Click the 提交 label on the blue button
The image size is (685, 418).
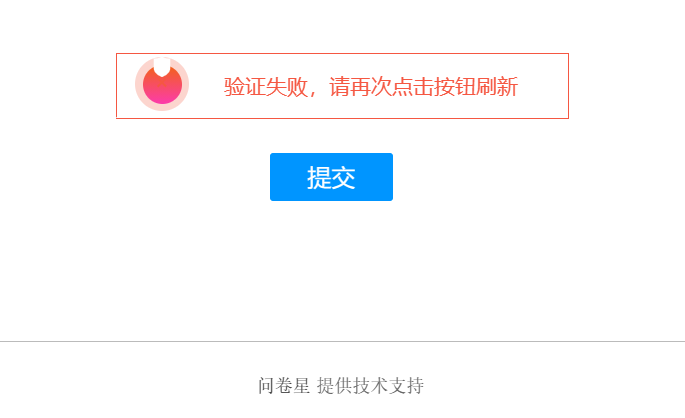tap(331, 177)
